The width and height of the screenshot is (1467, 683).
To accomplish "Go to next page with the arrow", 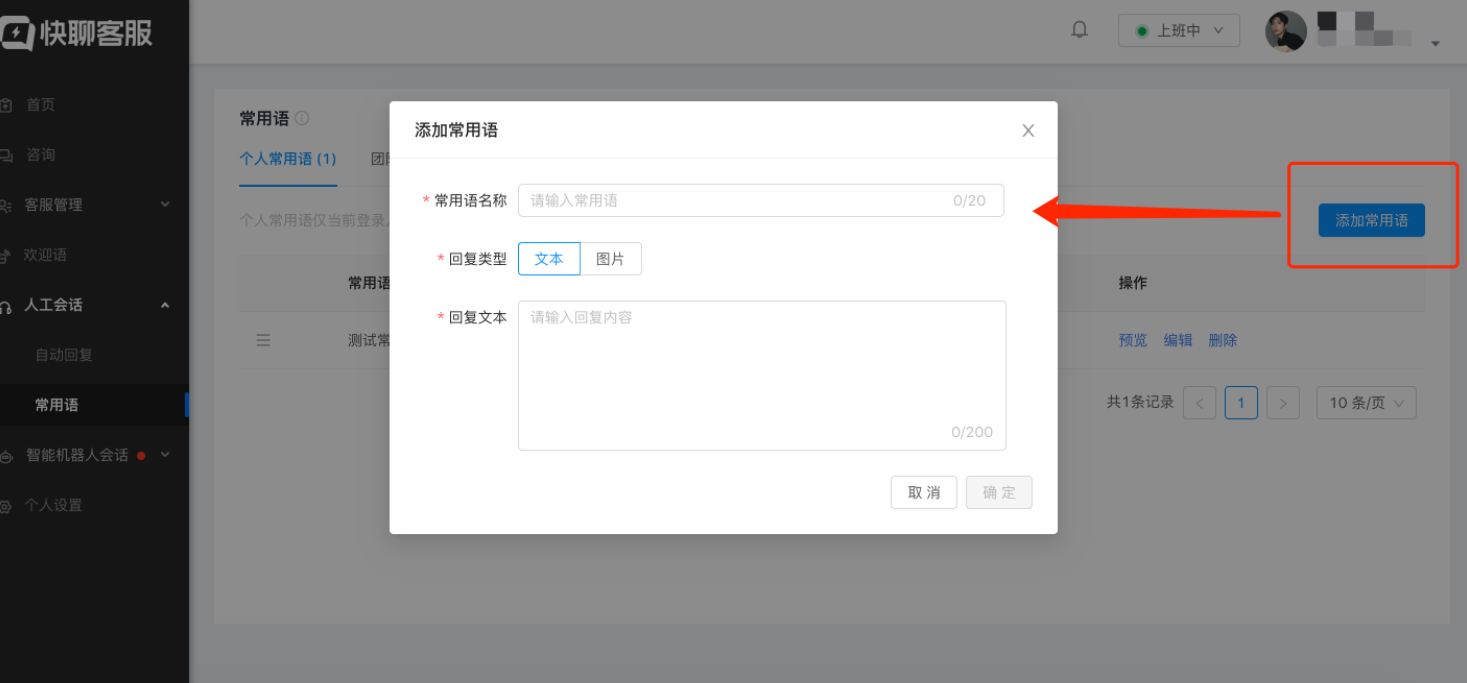I will coord(1283,402).
